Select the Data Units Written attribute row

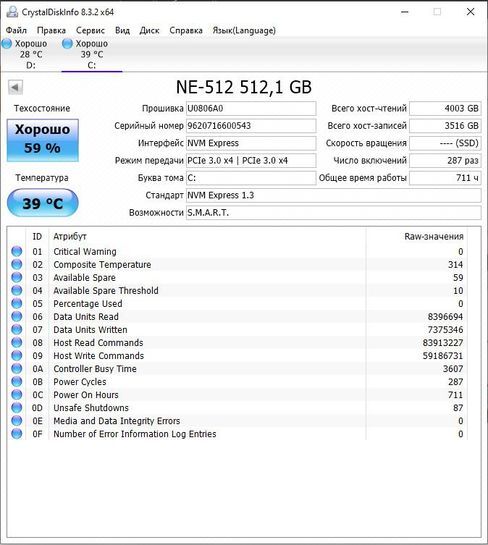238,330
